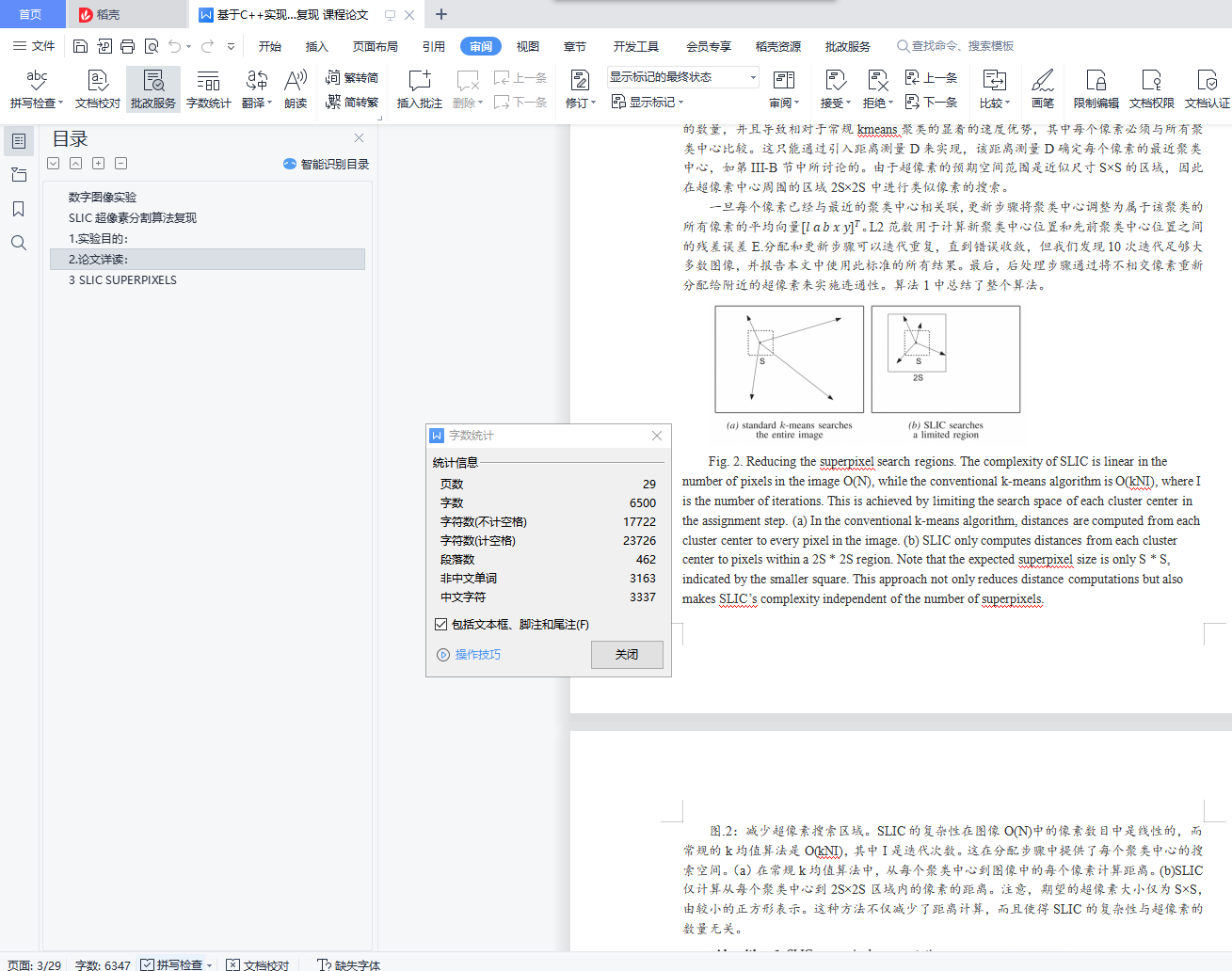Open 字数统计 word count tool
1232x971 pixels.
[209, 89]
